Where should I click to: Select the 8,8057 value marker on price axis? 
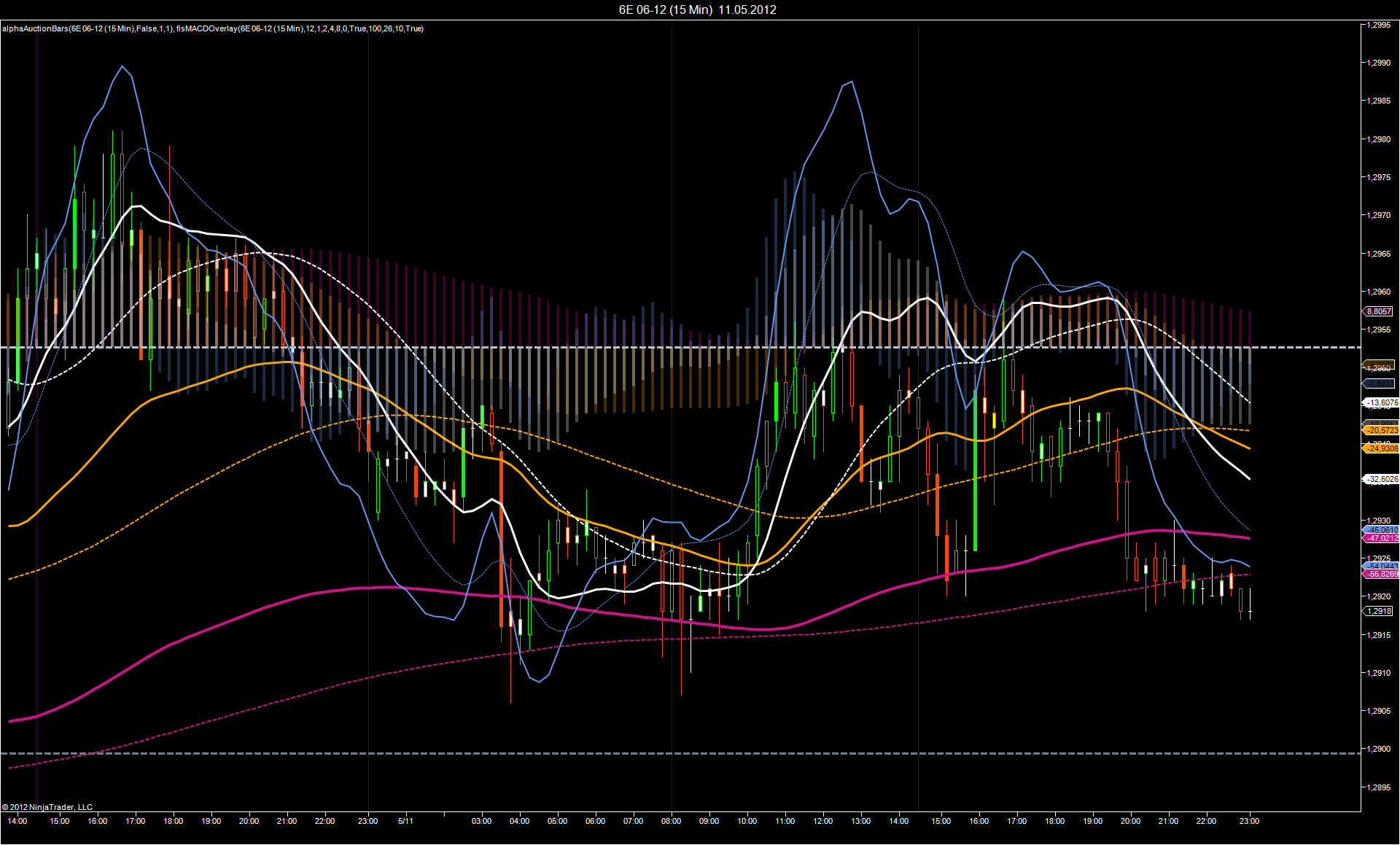point(1379,311)
